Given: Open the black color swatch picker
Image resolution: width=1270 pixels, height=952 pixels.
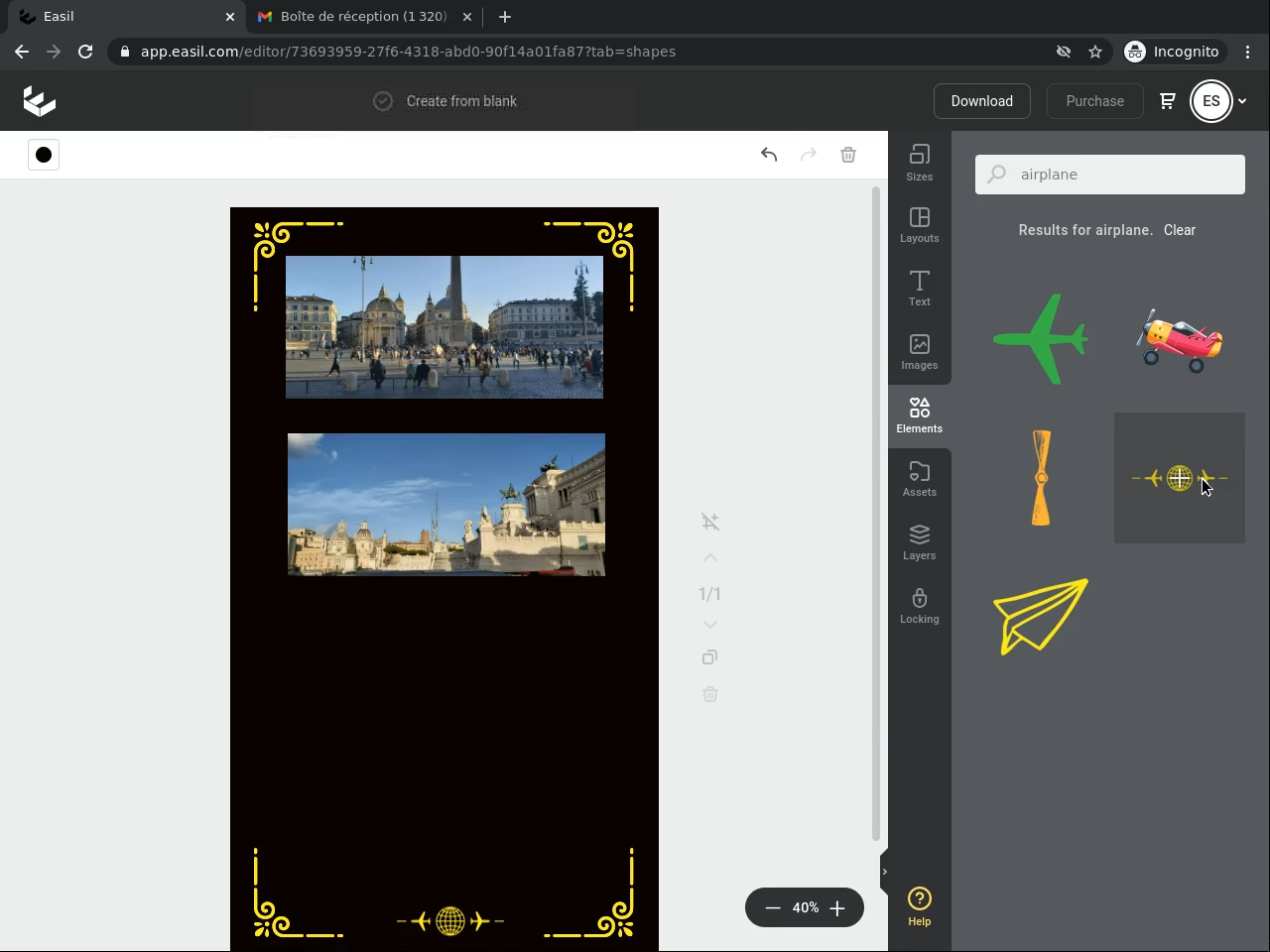Looking at the screenshot, I should [x=44, y=155].
